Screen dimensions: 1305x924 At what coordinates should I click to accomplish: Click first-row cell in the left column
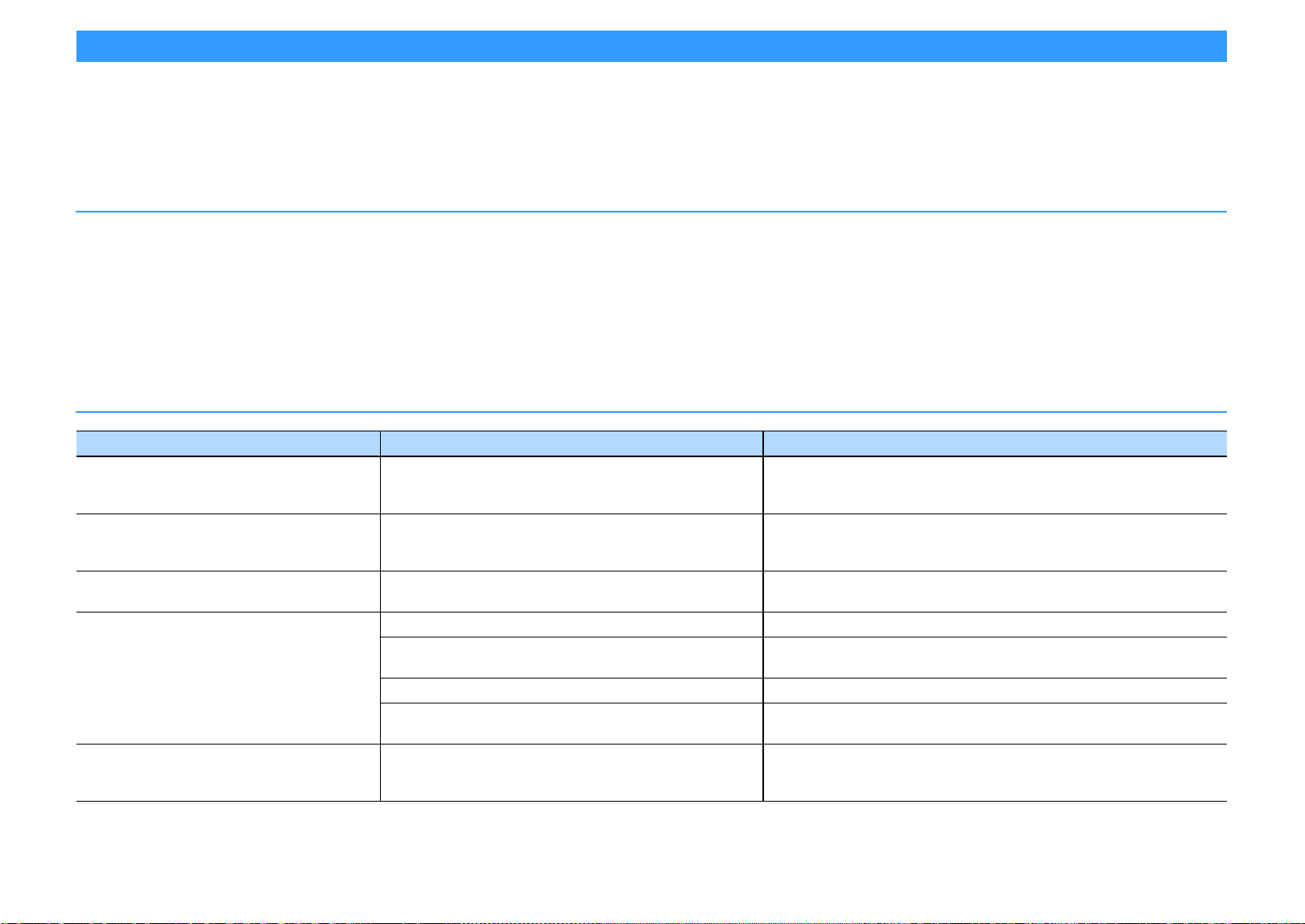(x=228, y=485)
